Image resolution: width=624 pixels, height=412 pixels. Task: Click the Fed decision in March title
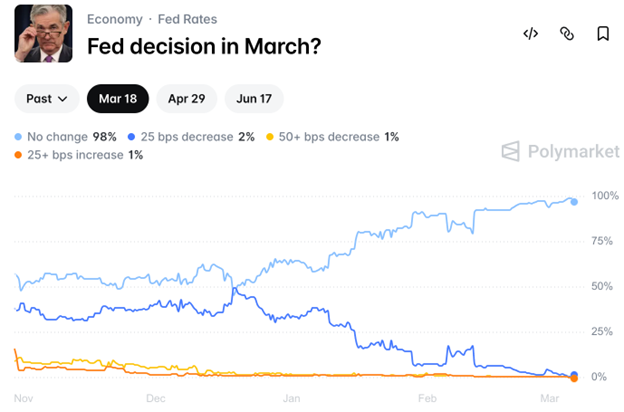204,46
